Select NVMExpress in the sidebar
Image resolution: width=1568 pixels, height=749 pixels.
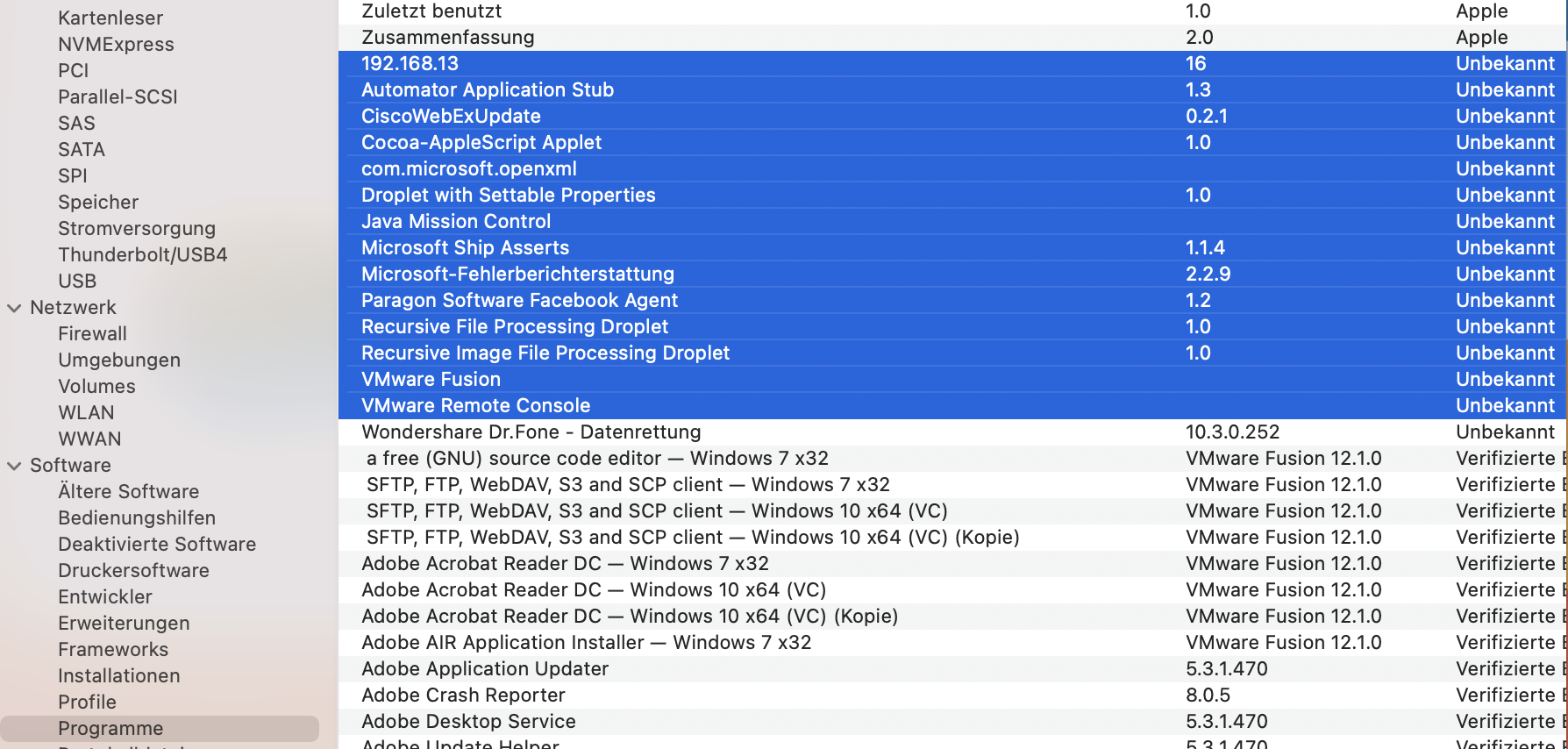pyautogui.click(x=116, y=45)
